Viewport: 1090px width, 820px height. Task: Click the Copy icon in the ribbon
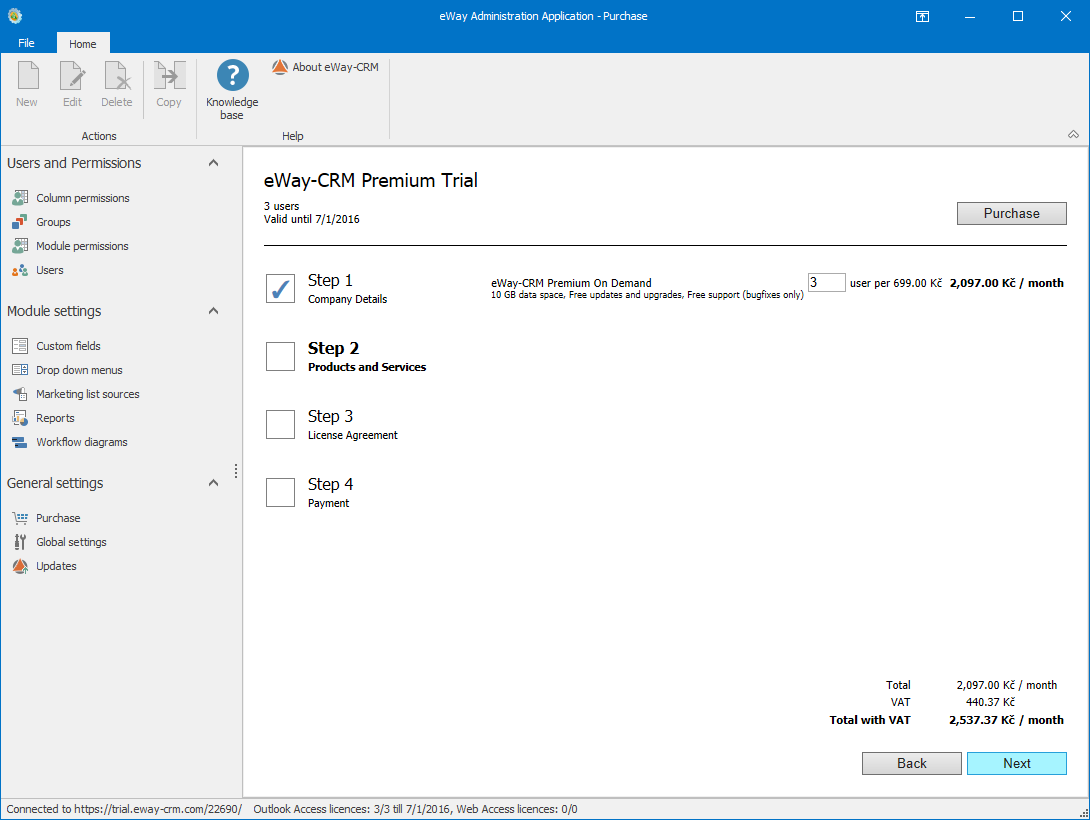[169, 75]
